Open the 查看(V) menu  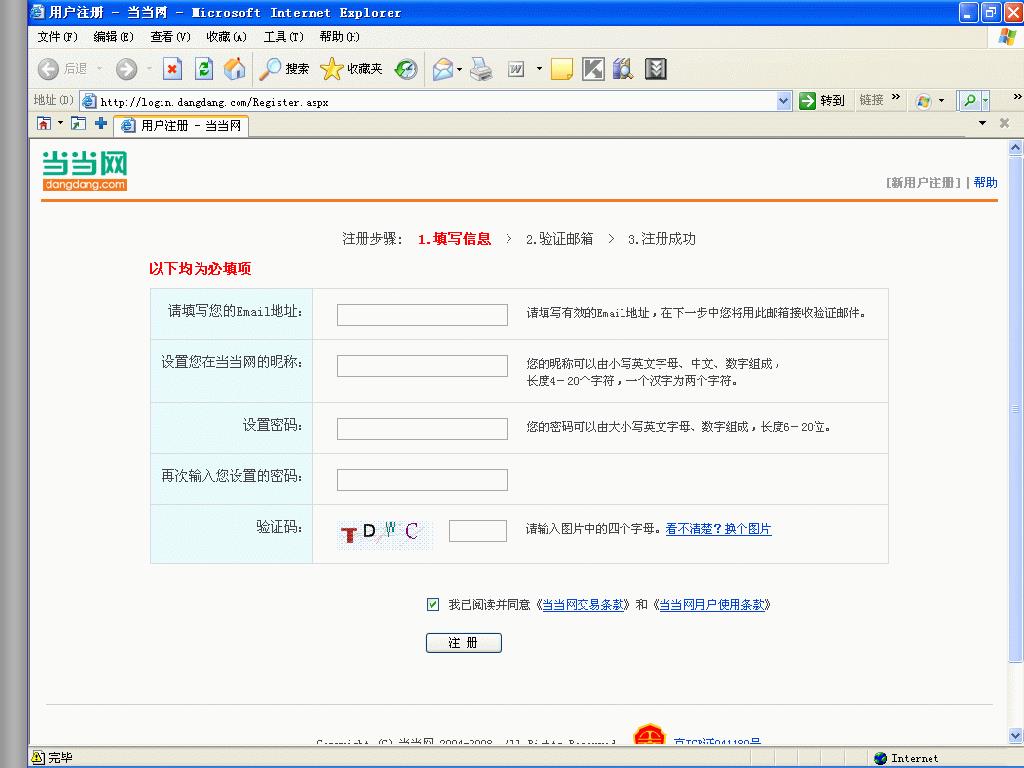(170, 37)
